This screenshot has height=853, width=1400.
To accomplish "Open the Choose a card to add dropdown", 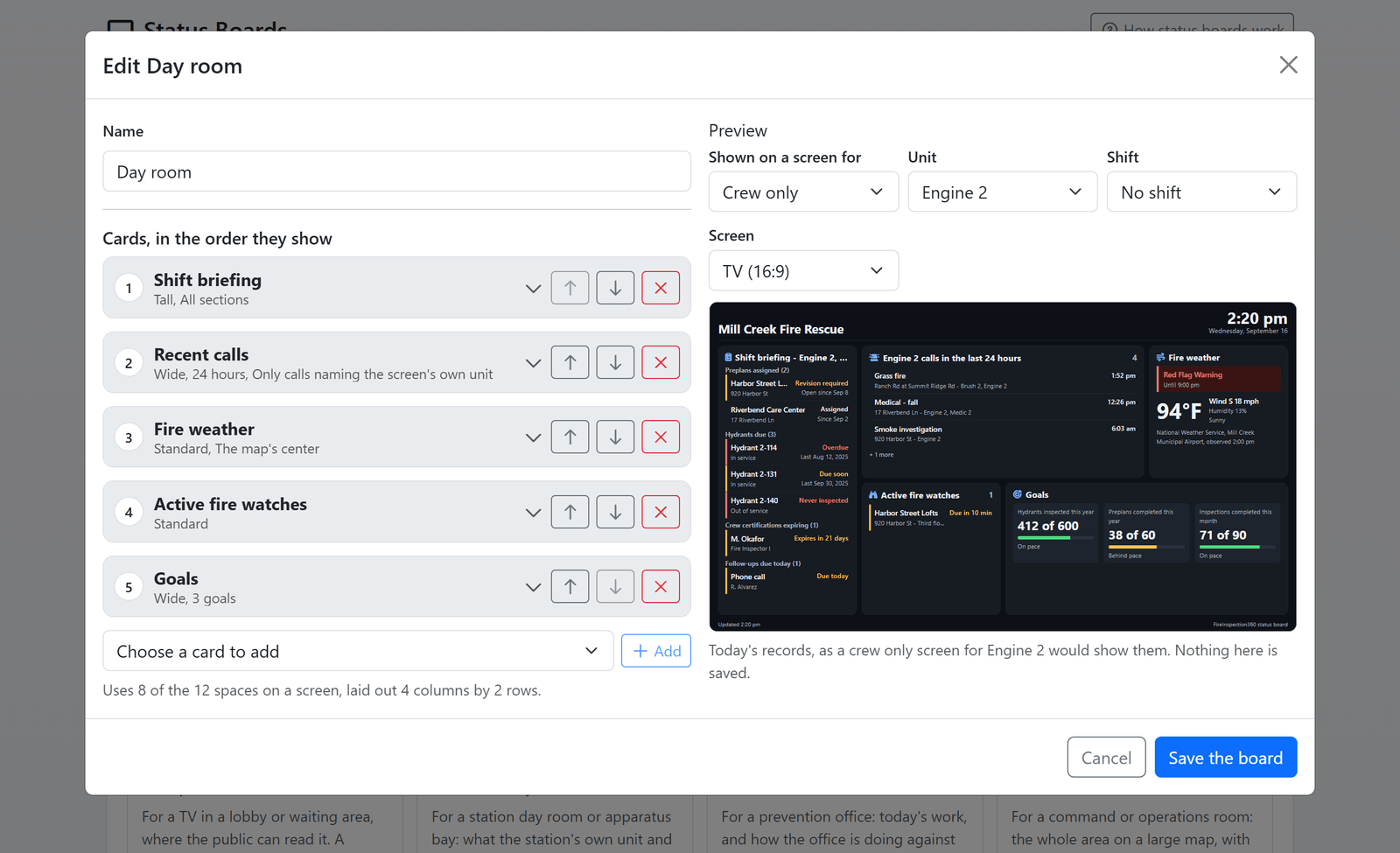I will pos(358,651).
